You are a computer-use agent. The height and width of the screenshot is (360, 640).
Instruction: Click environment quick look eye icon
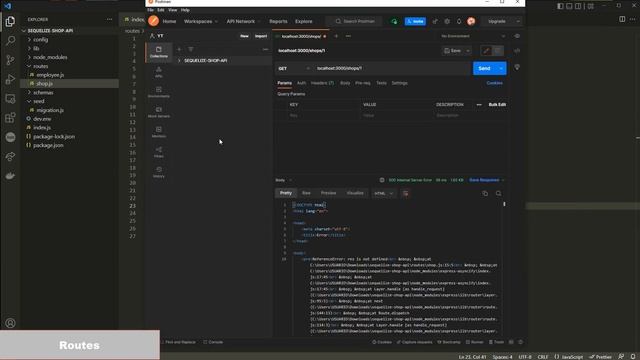tap(517, 36)
